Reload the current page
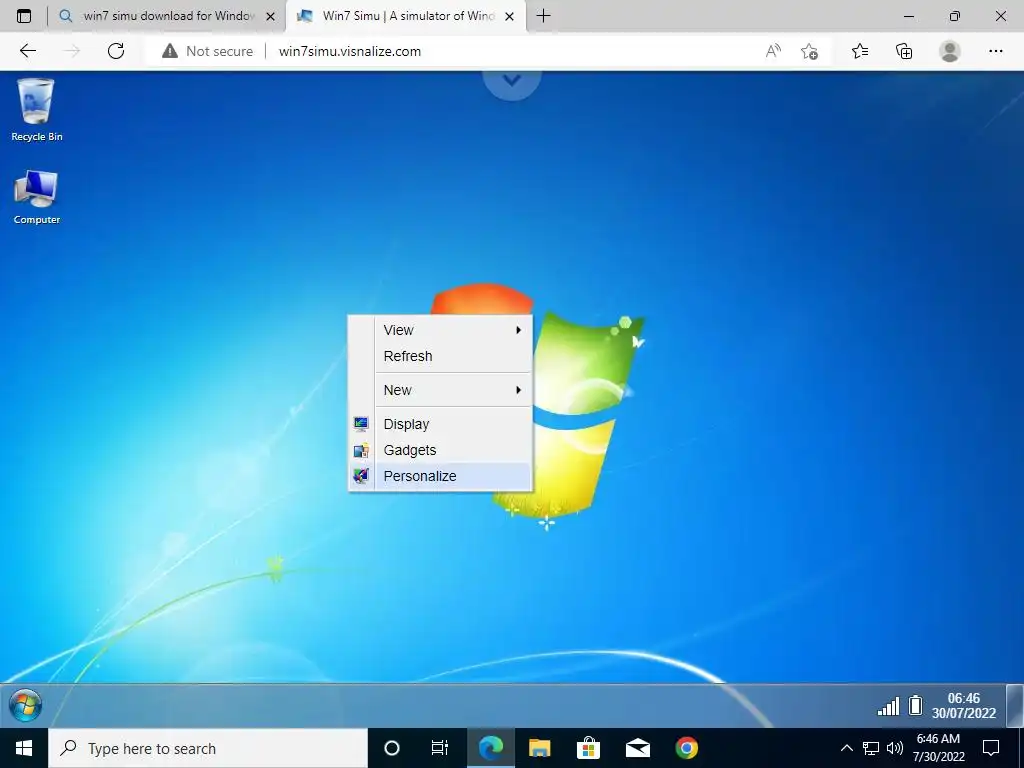This screenshot has width=1024, height=768. (116, 51)
